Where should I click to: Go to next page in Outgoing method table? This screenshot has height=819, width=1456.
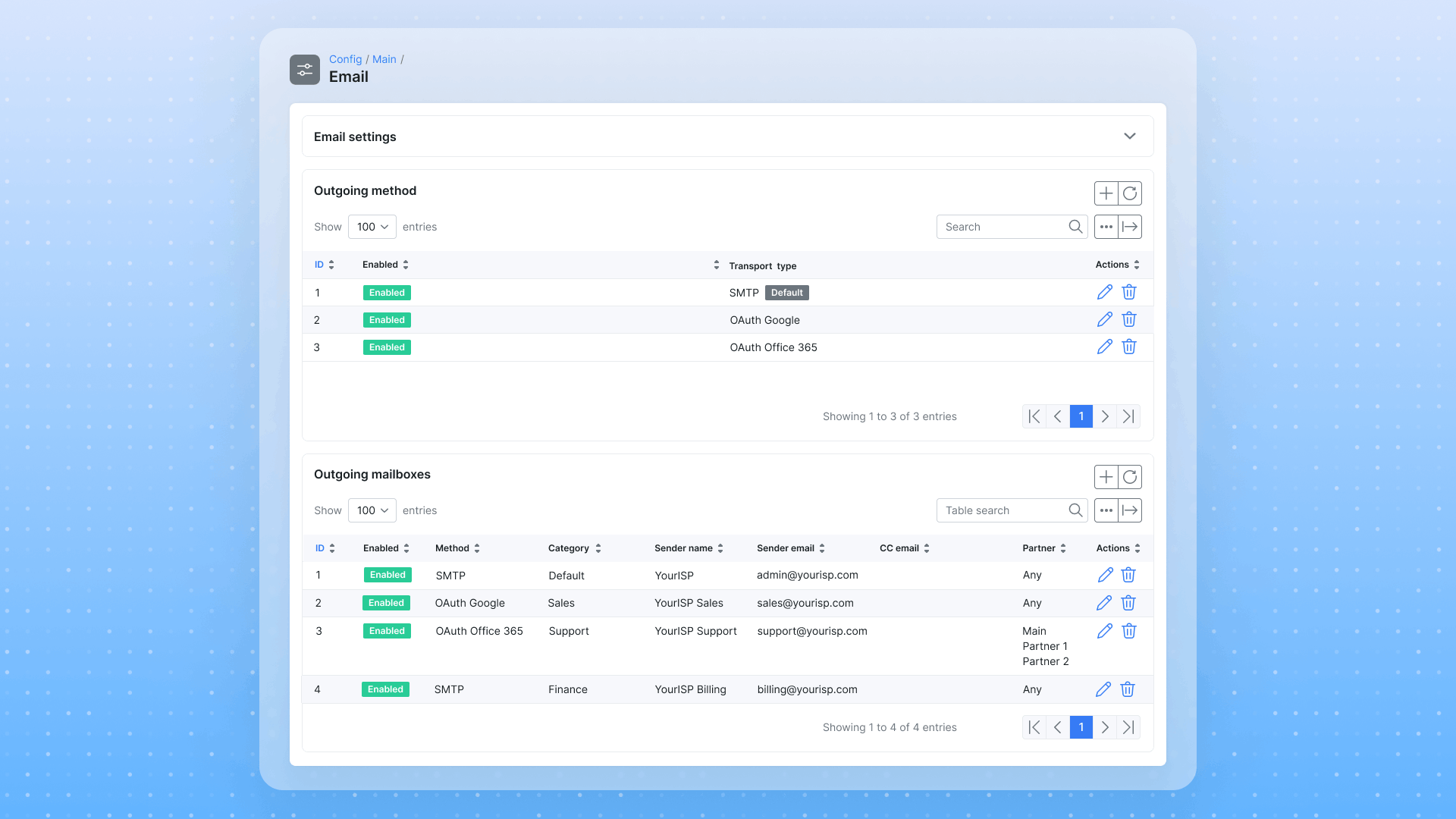point(1105,416)
